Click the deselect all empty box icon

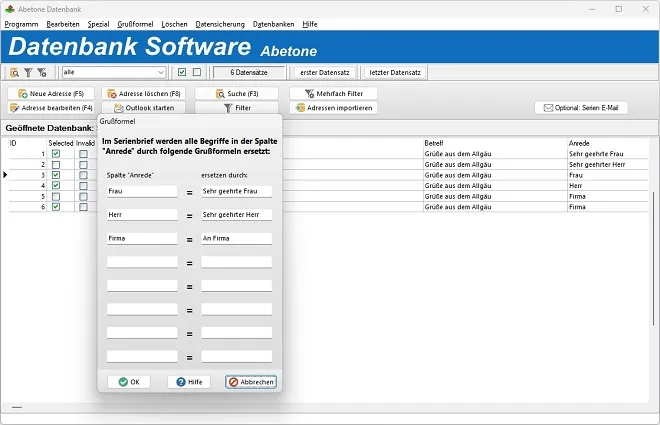pyautogui.click(x=197, y=72)
